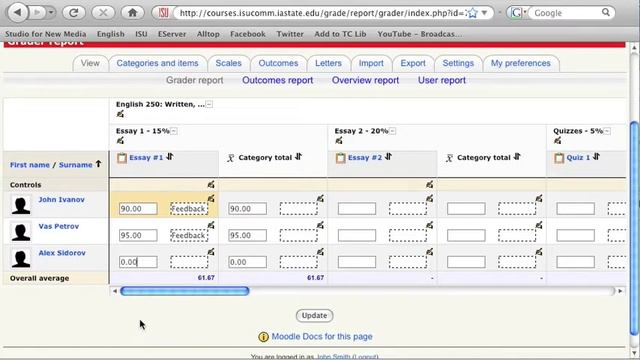Sort students by First name
The height and width of the screenshot is (360, 640).
pyautogui.click(x=30, y=165)
